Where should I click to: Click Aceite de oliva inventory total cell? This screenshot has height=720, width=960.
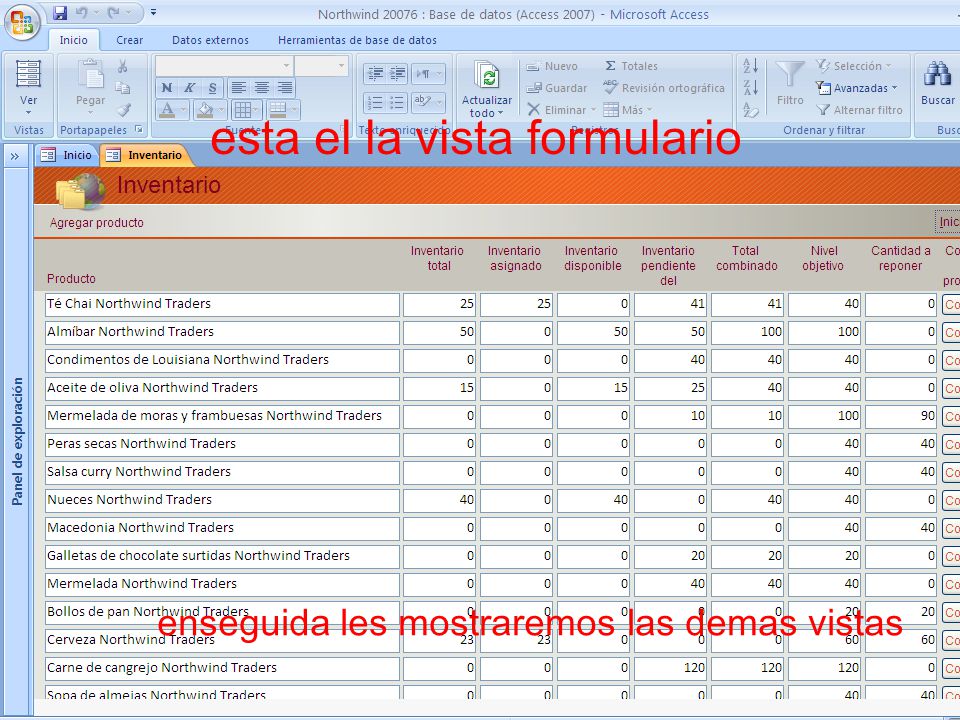tap(440, 388)
